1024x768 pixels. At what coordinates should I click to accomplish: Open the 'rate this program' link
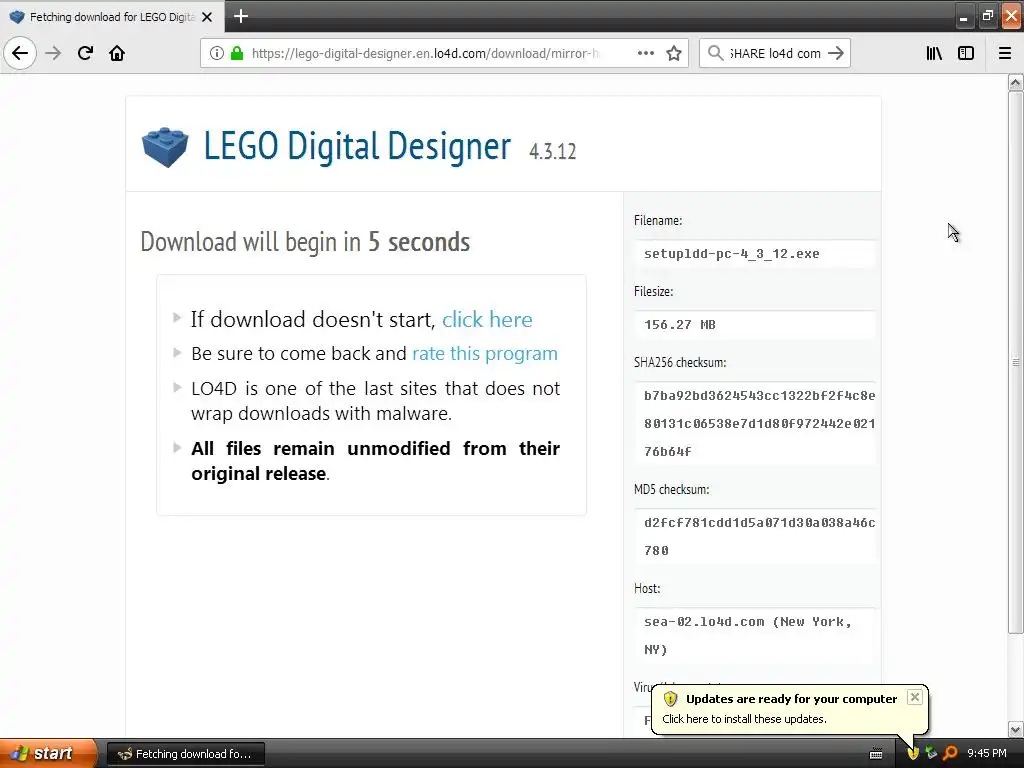point(485,353)
